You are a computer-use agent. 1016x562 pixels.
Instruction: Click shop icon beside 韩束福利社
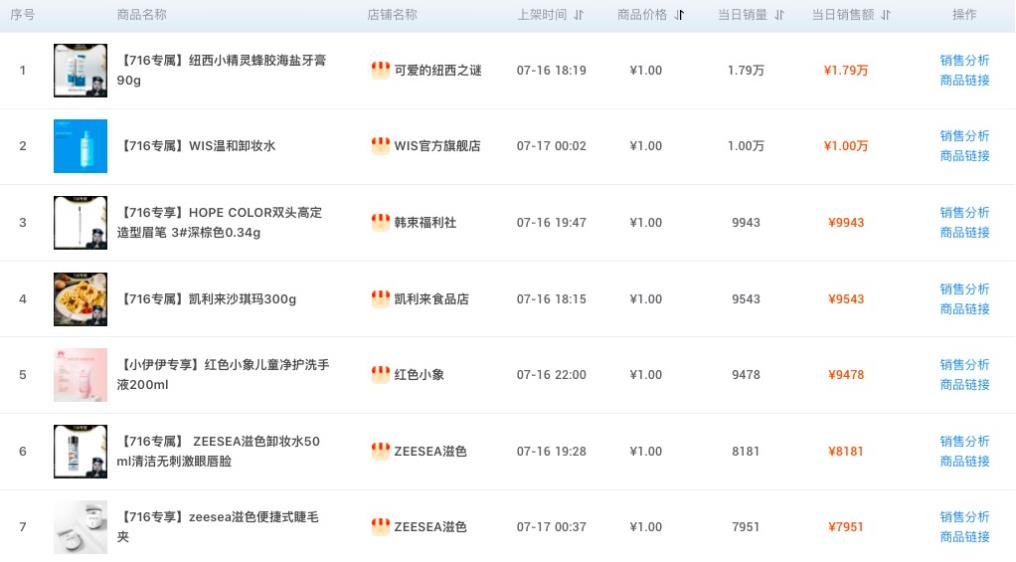click(x=380, y=222)
